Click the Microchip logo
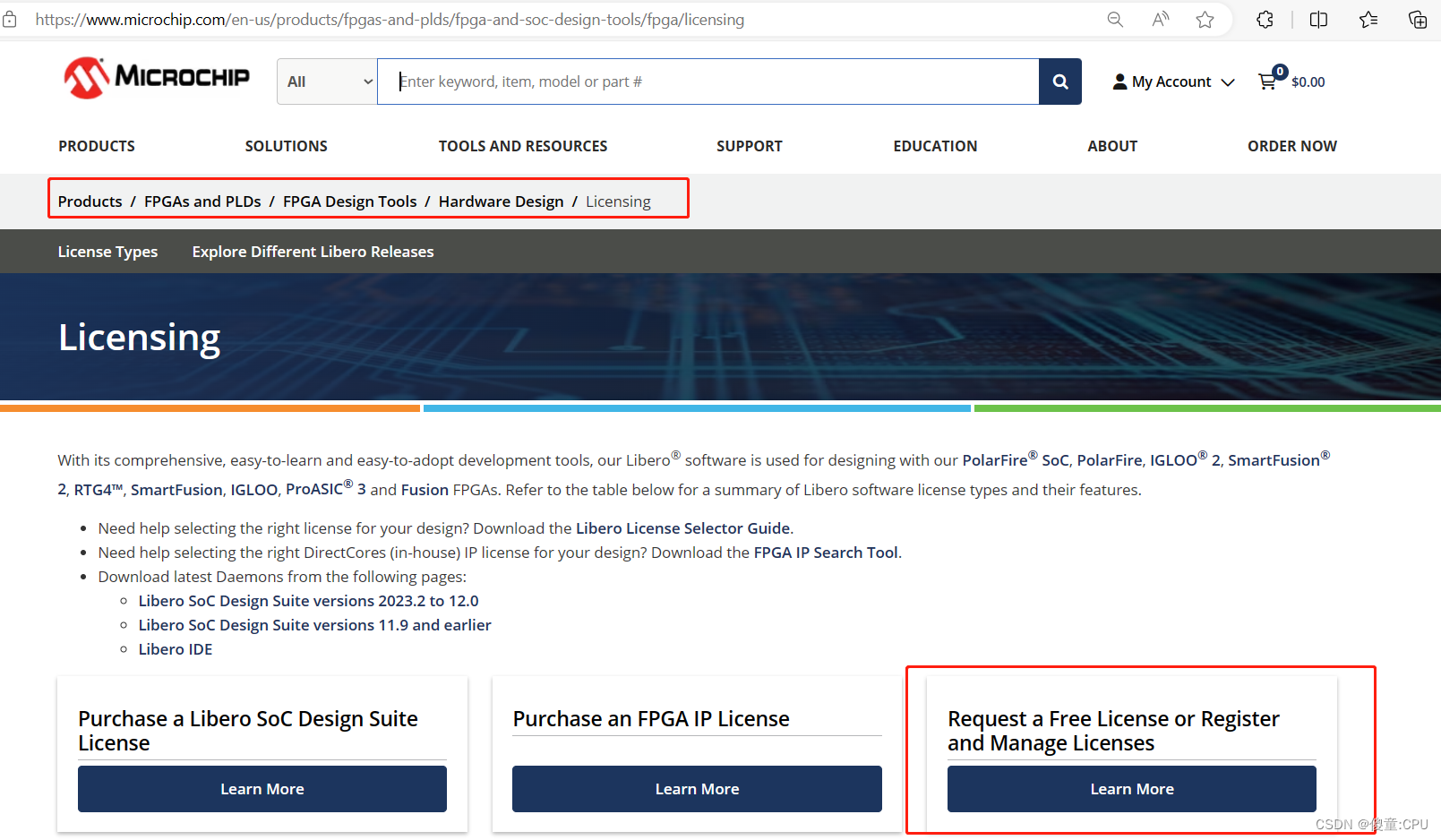The image size is (1441, 840). [157, 78]
